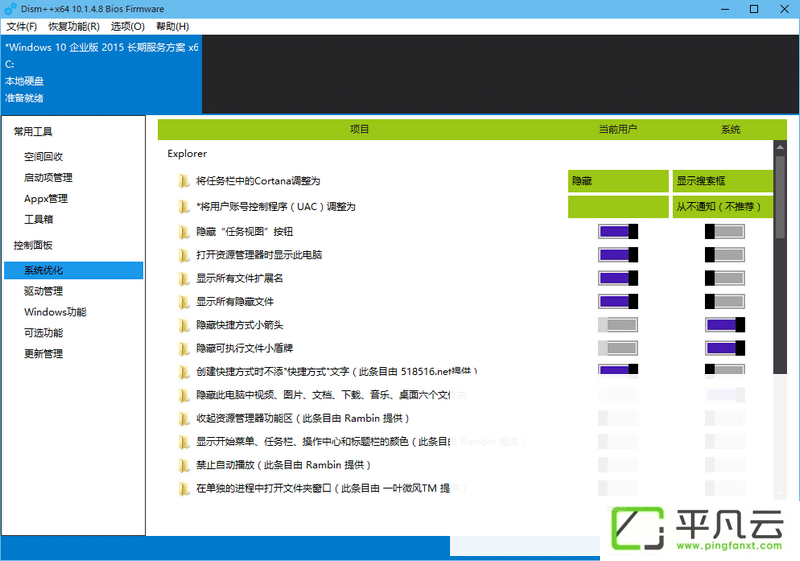Open 可选功能 in sidebar
The height and width of the screenshot is (561, 800).
tap(43, 333)
